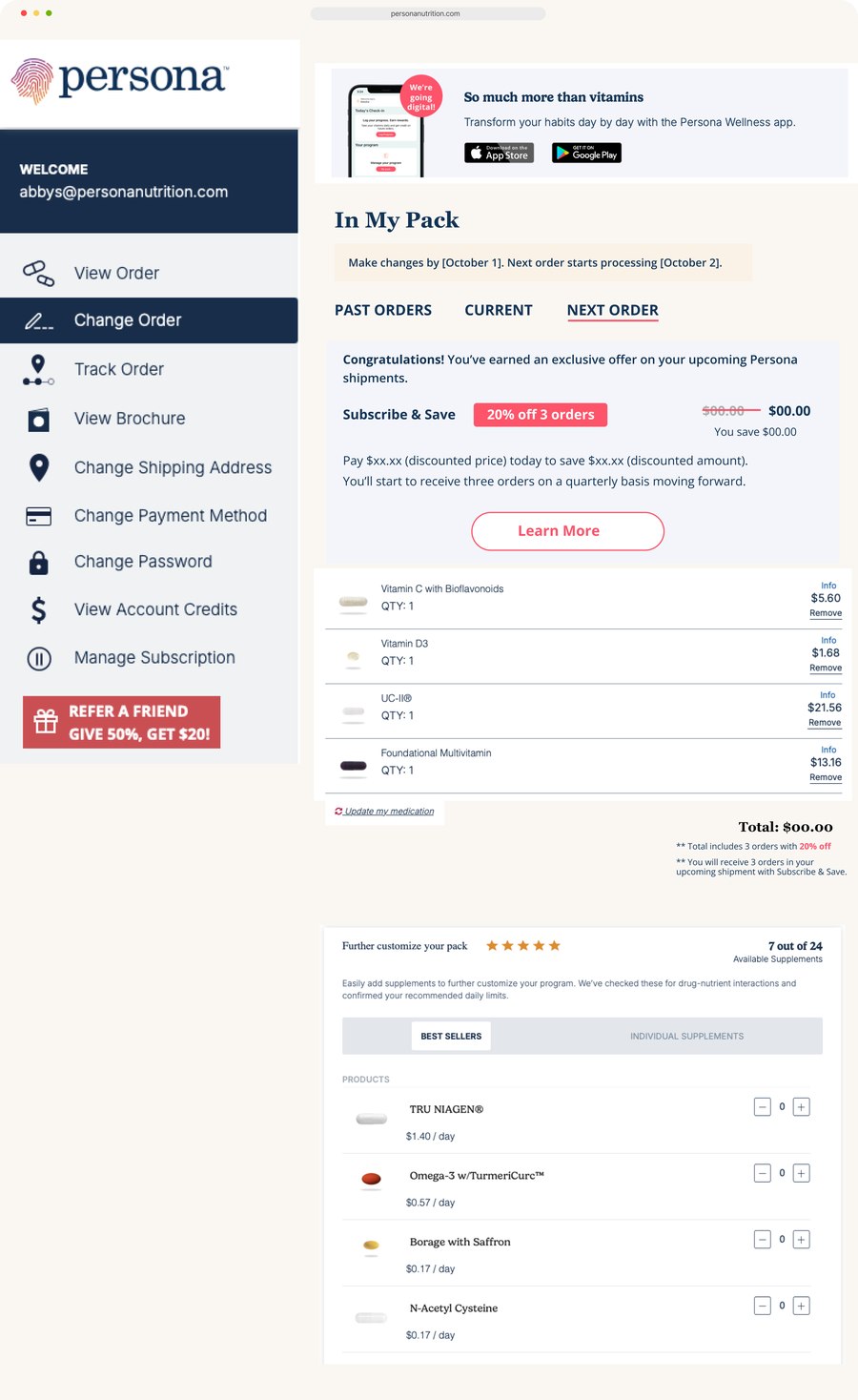The height and width of the screenshot is (1400, 858).
Task: Click the Track Order map-pin icon
Action: [38, 370]
